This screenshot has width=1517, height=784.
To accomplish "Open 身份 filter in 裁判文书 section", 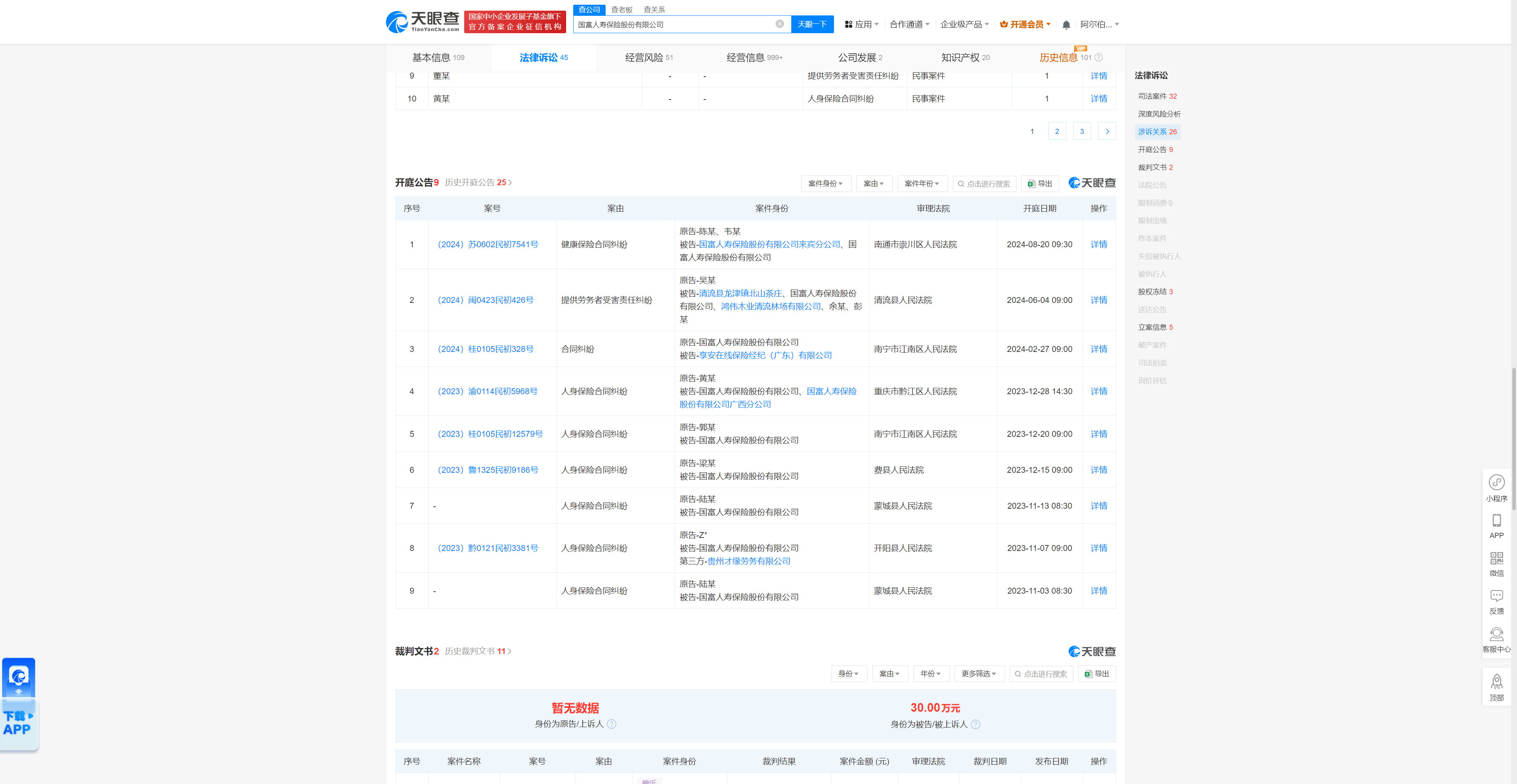I will (849, 673).
